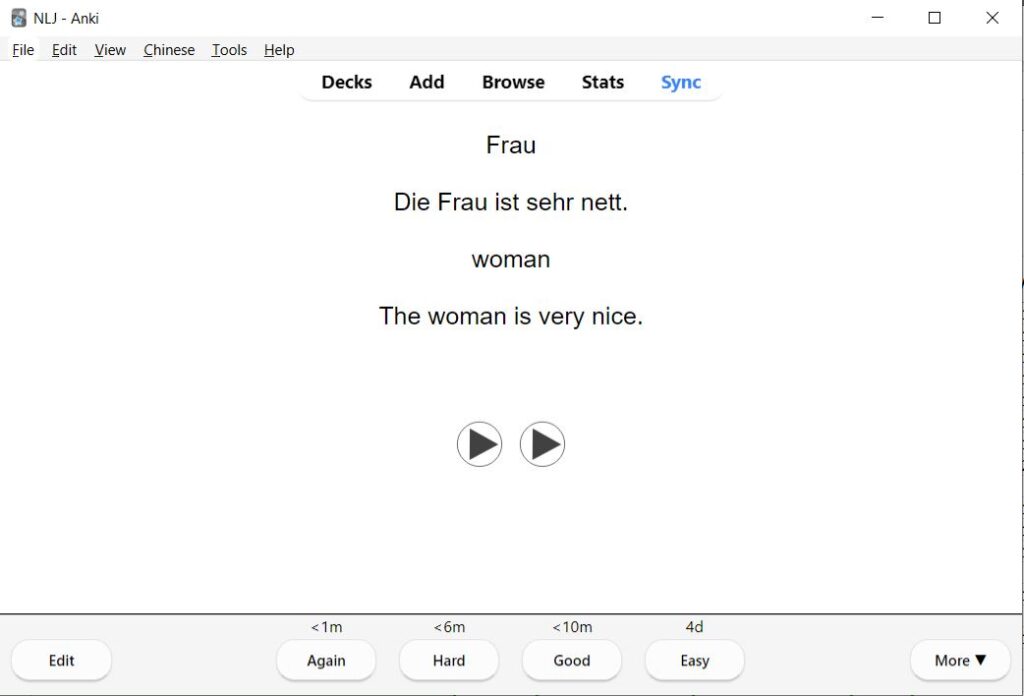Rate the card as Hard
Image resolution: width=1024 pixels, height=696 pixels.
pyautogui.click(x=449, y=660)
